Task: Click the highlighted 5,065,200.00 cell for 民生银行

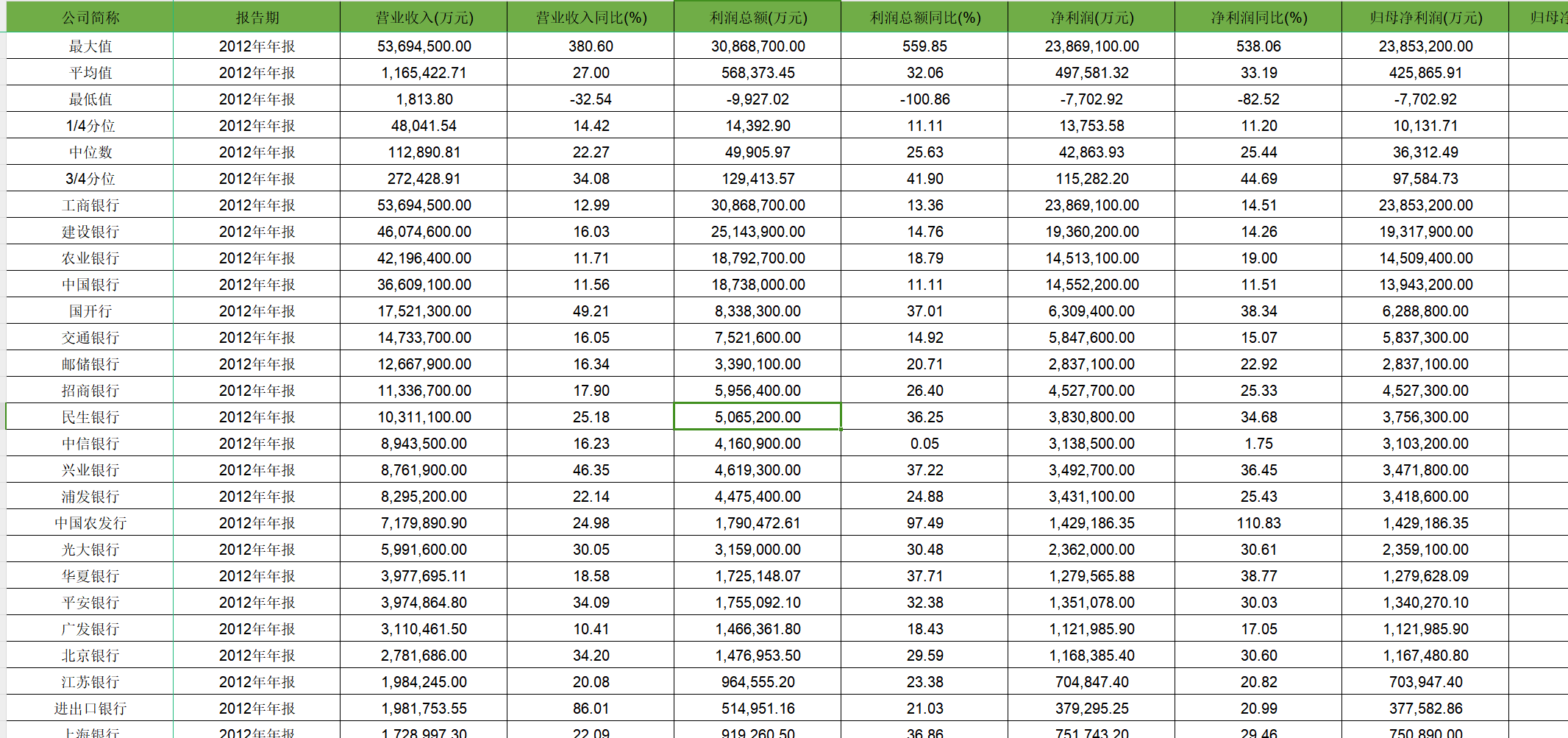Action: (758, 416)
